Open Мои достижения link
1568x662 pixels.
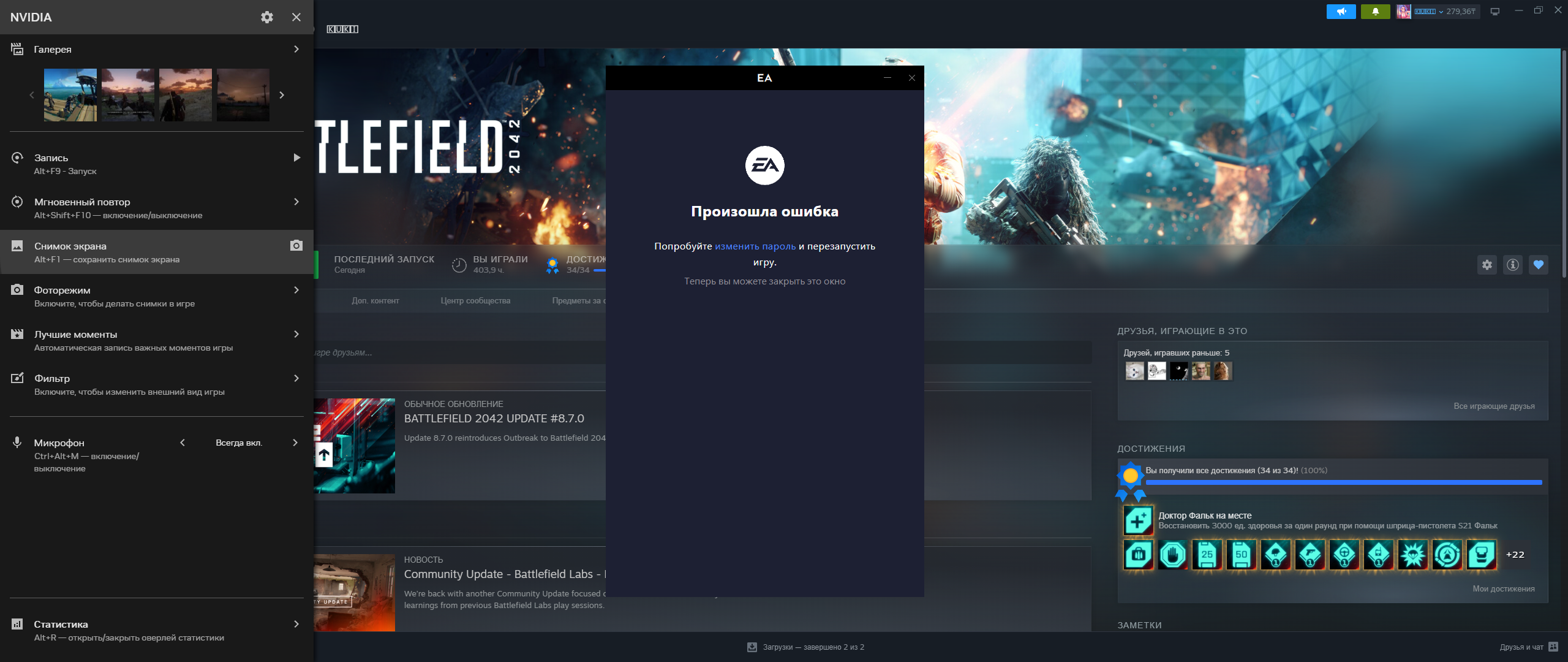coord(1504,589)
